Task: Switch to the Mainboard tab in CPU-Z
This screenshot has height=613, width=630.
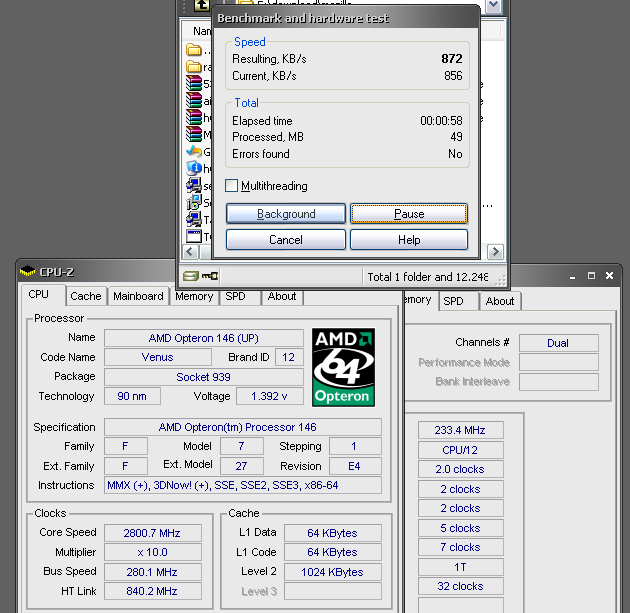Action: pos(138,296)
